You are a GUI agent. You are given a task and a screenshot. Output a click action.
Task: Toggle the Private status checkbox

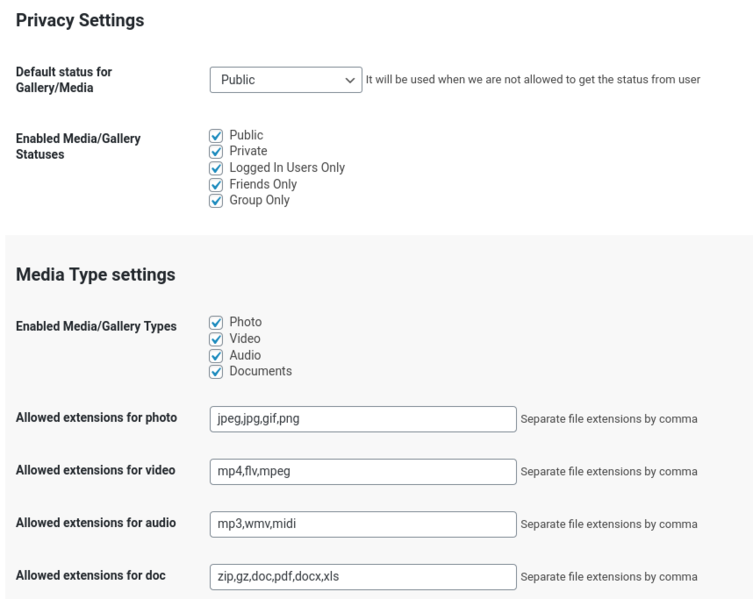click(x=216, y=152)
